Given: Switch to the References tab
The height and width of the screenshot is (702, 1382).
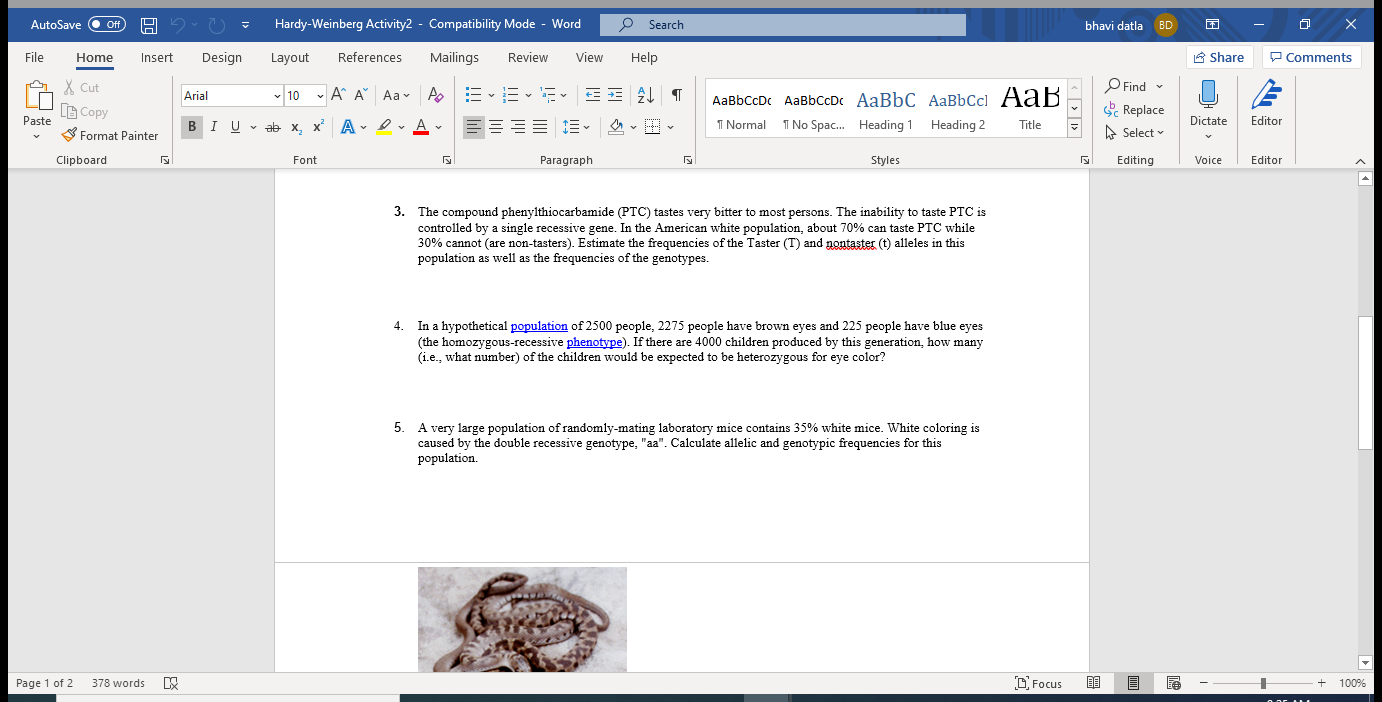Looking at the screenshot, I should click(x=370, y=57).
